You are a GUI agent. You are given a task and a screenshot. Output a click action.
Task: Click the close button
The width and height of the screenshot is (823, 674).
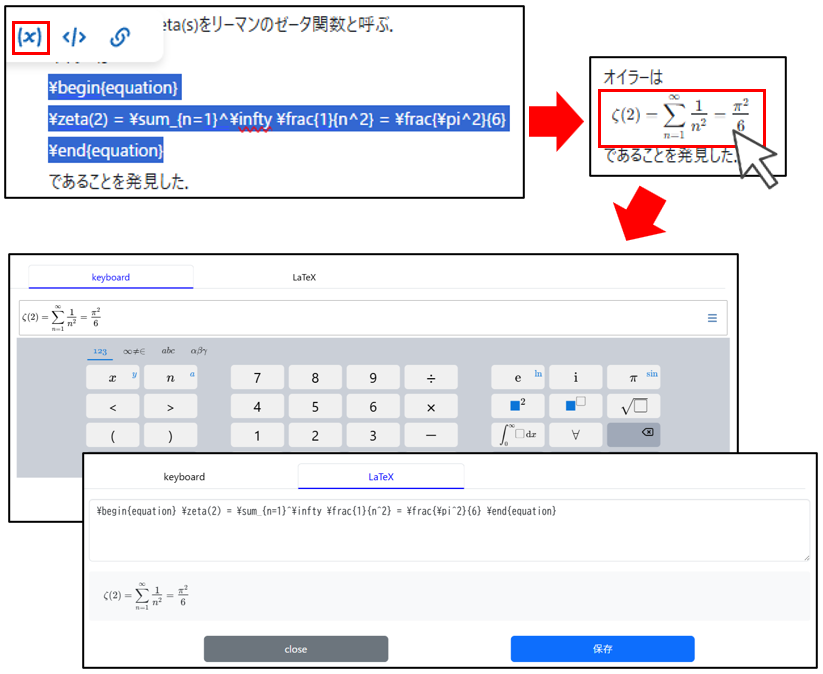pyautogui.click(x=295, y=649)
